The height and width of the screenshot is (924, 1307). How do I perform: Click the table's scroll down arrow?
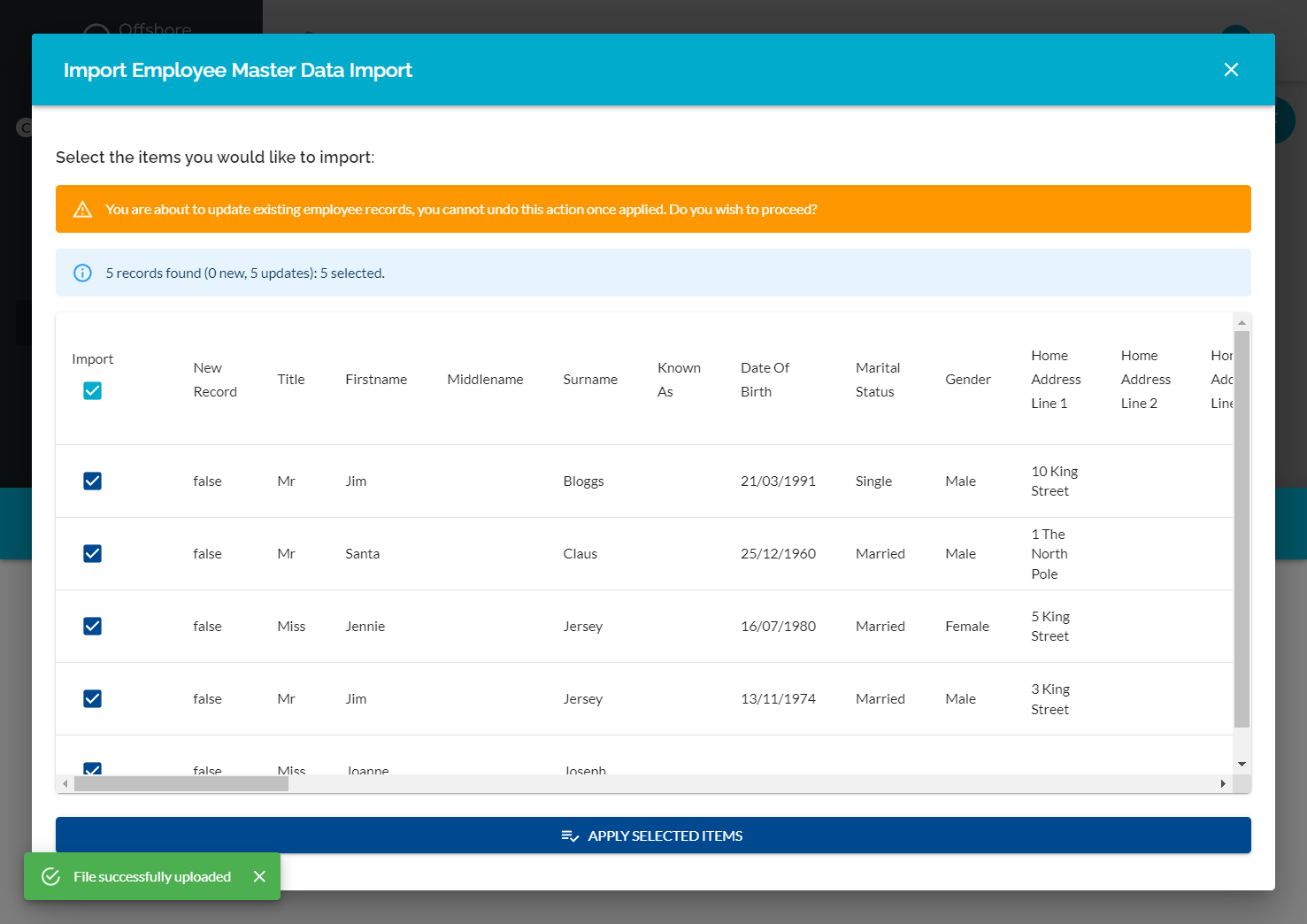(x=1242, y=764)
